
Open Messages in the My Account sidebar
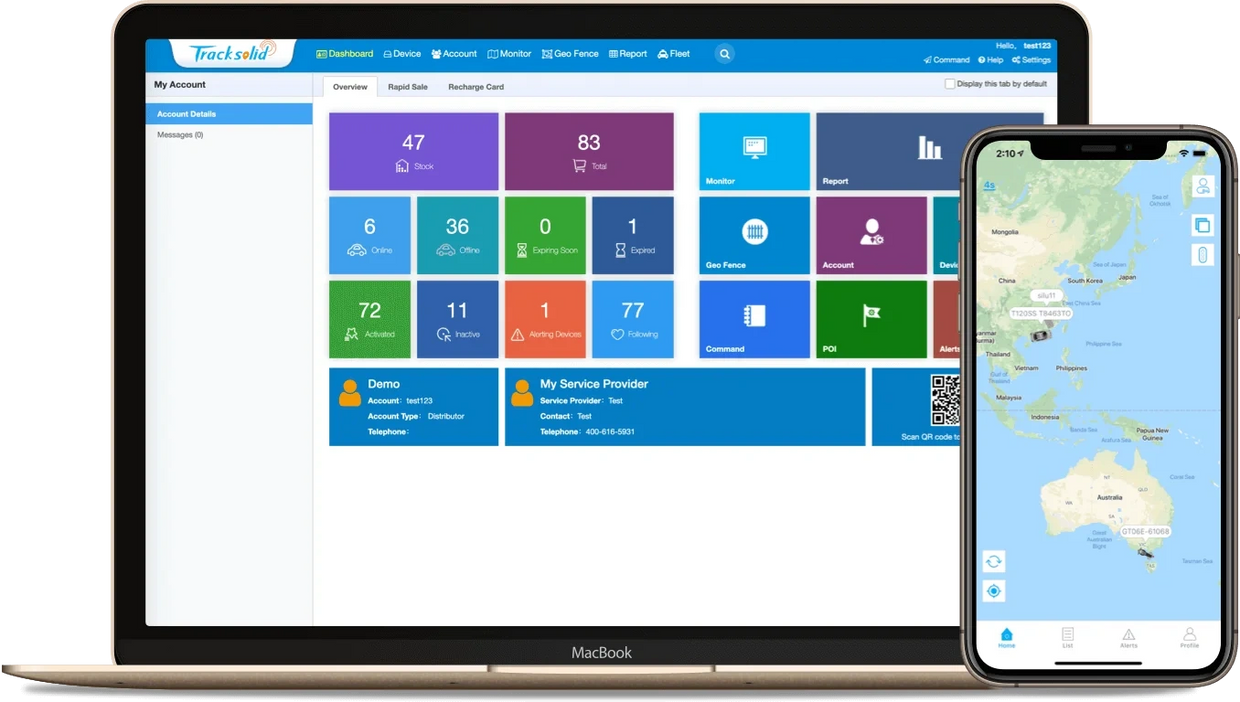coord(180,134)
